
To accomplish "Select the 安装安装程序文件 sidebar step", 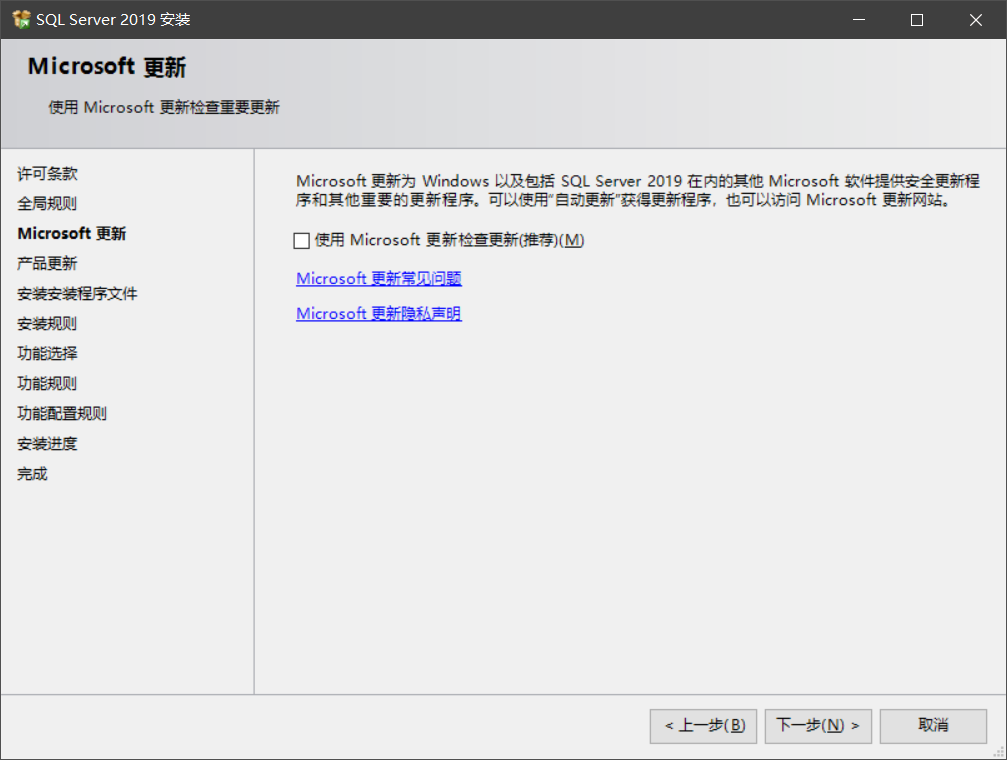I will point(77,294).
